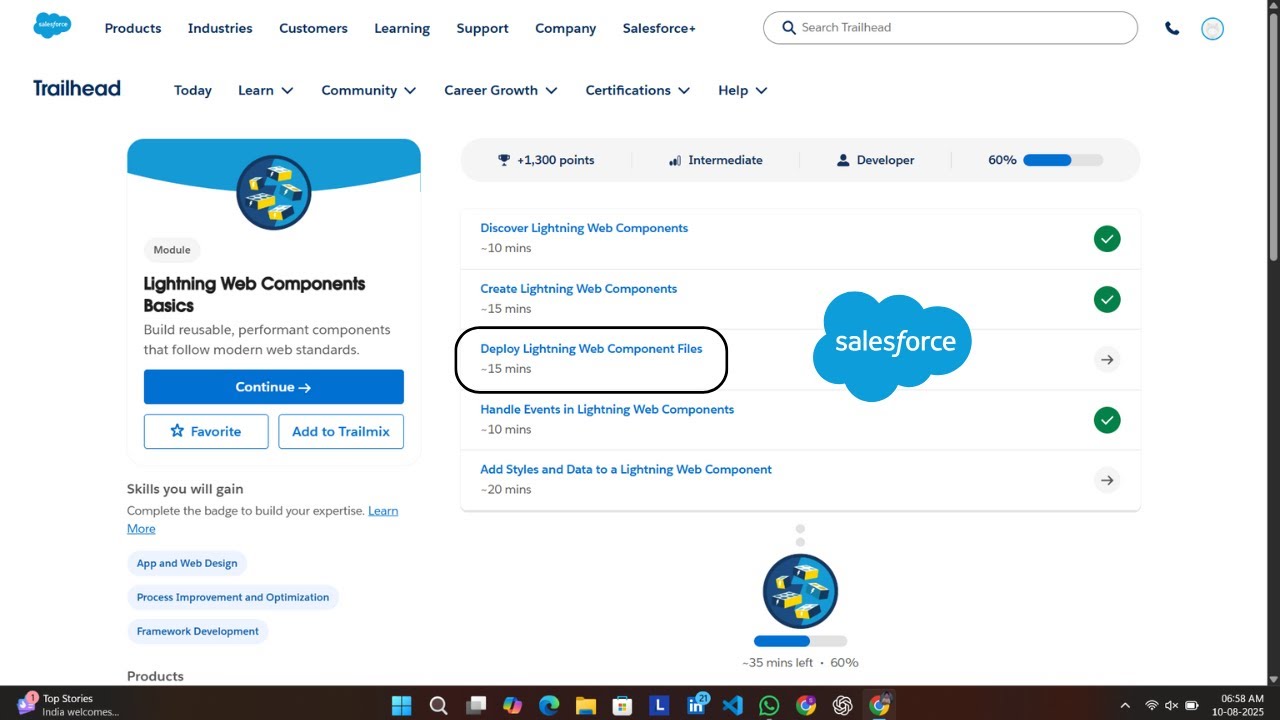Image resolution: width=1280 pixels, height=720 pixels.
Task: Expand the Learn dropdown menu
Action: [266, 90]
